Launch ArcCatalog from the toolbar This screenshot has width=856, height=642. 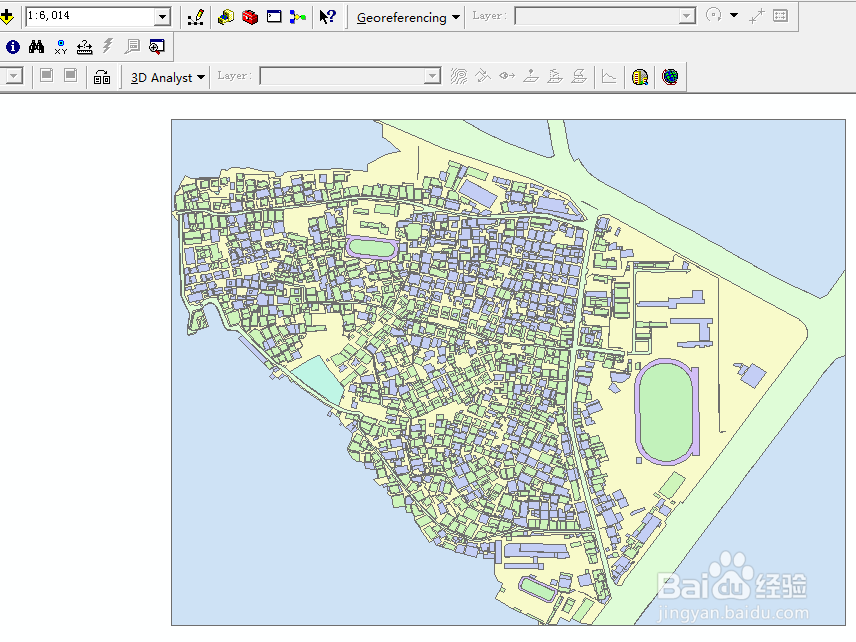(x=225, y=17)
